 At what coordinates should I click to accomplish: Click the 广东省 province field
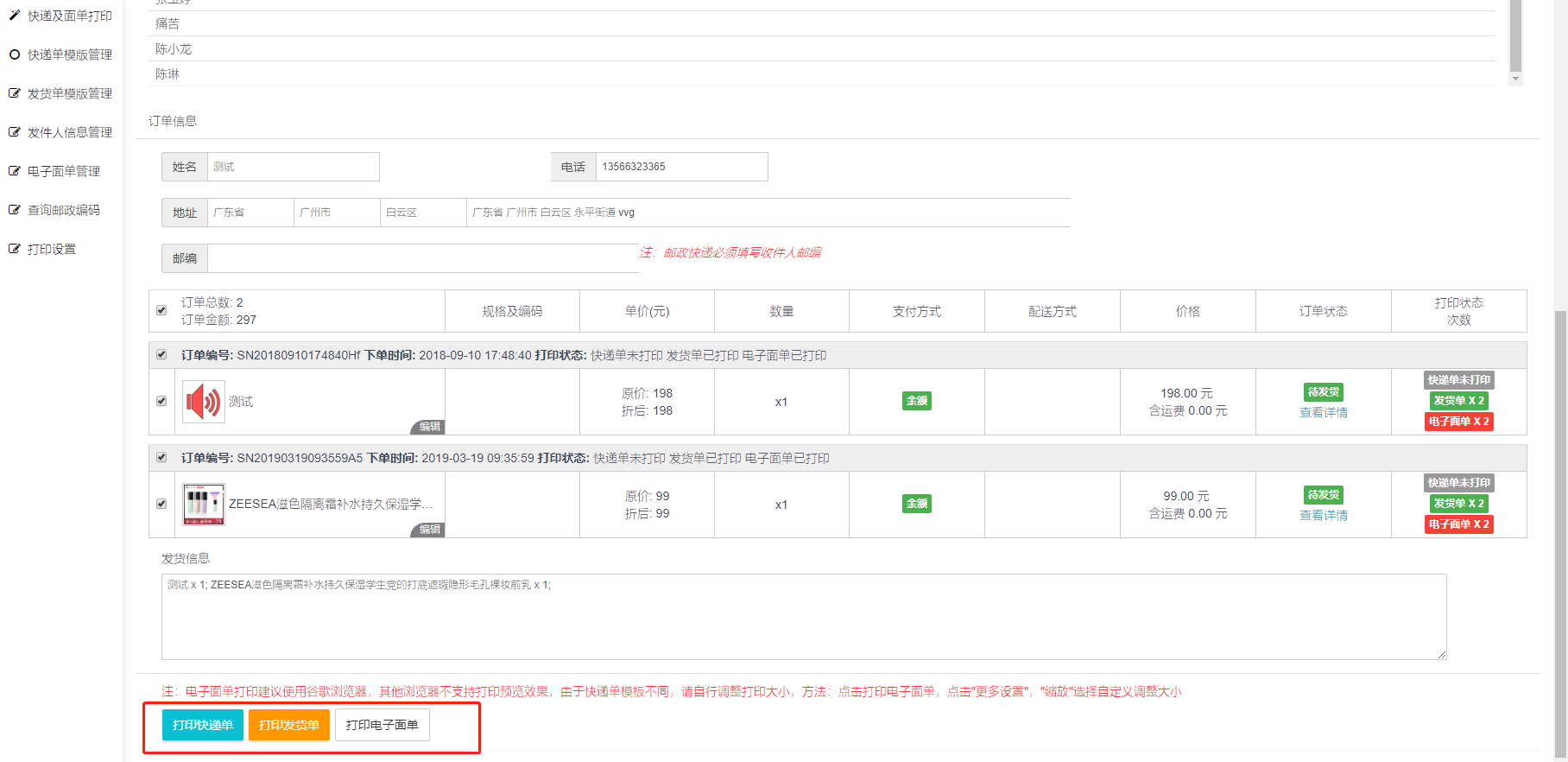point(250,213)
